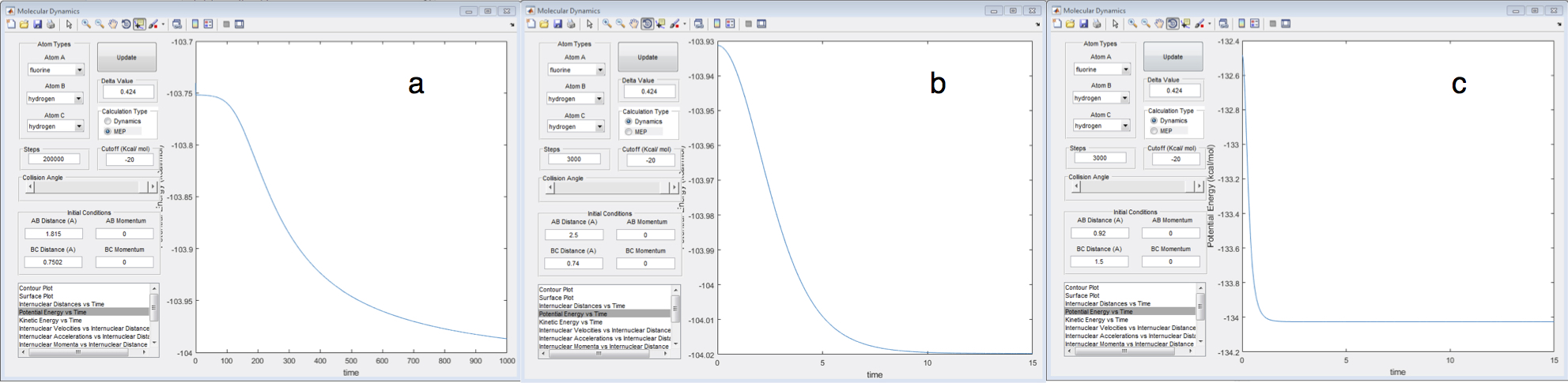Insert Legend icon in window a

point(208,24)
